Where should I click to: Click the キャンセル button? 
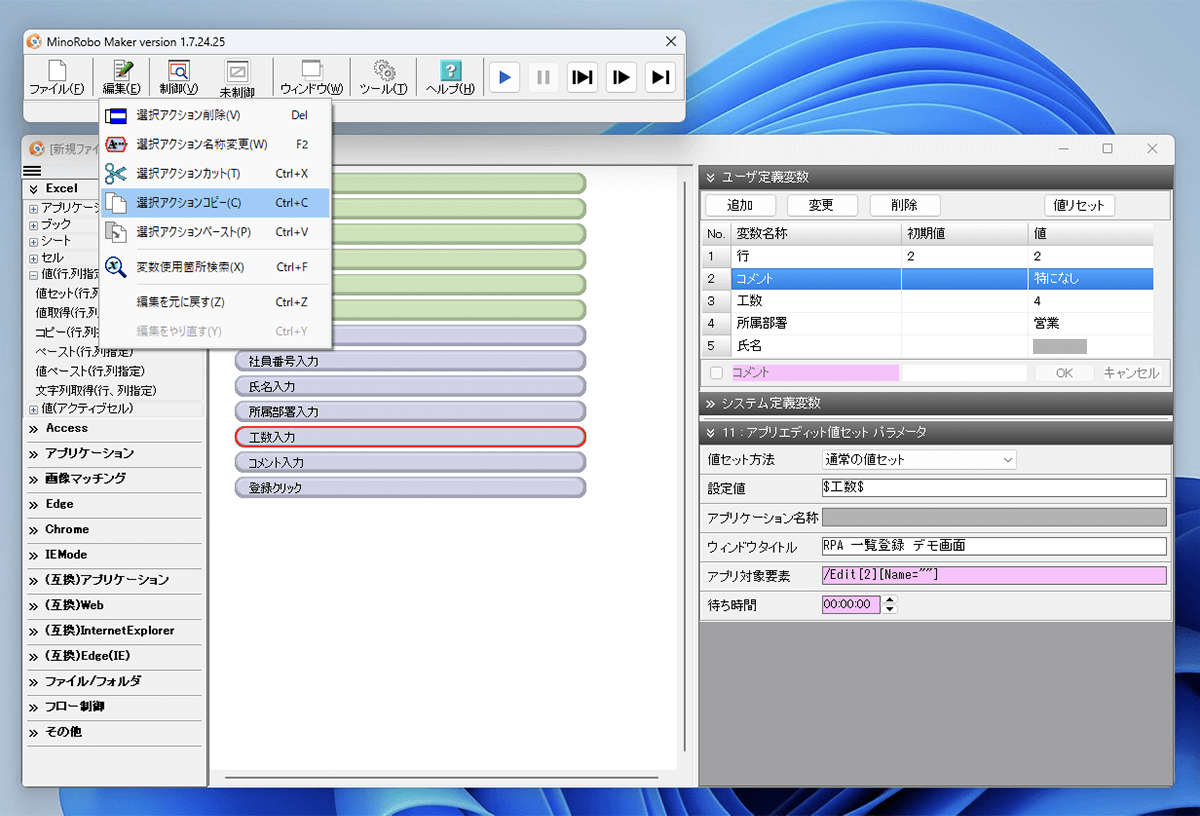pyautogui.click(x=1131, y=373)
